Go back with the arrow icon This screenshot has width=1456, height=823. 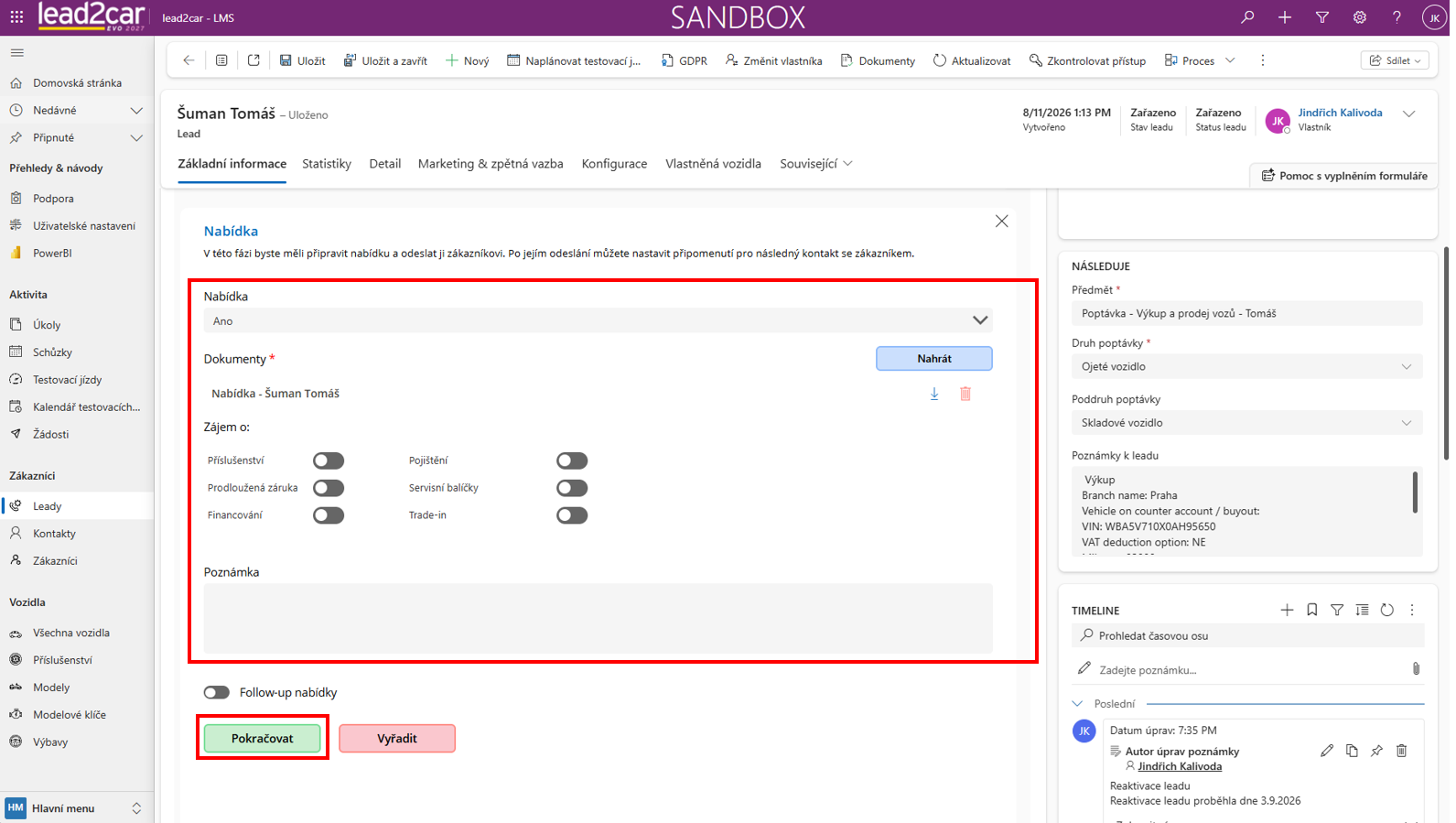(x=189, y=60)
